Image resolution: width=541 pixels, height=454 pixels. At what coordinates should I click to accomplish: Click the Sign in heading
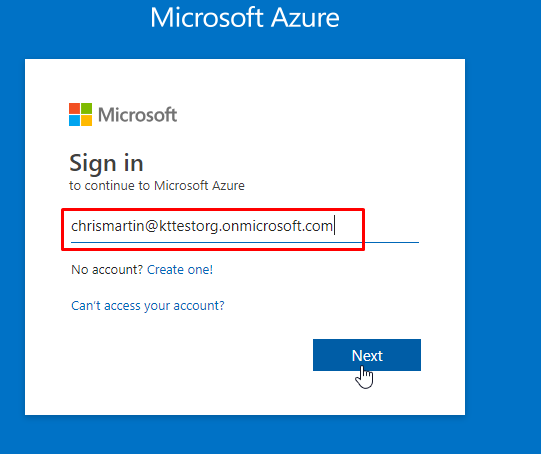click(106, 163)
